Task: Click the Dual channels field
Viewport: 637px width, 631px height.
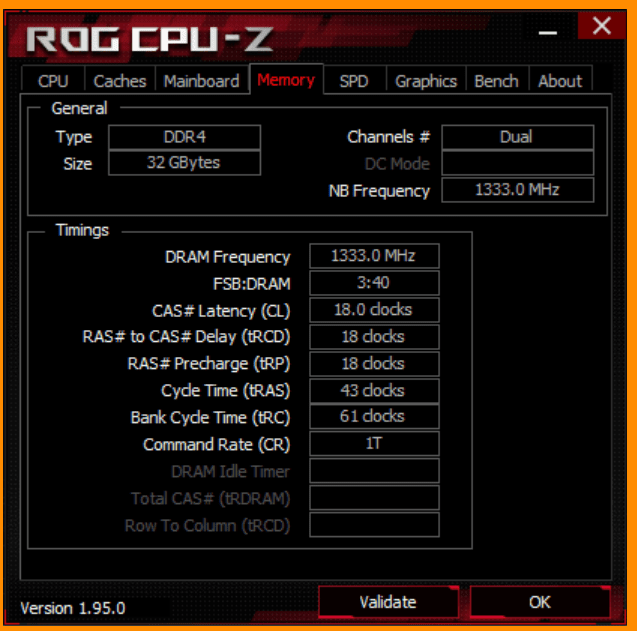Action: 518,137
